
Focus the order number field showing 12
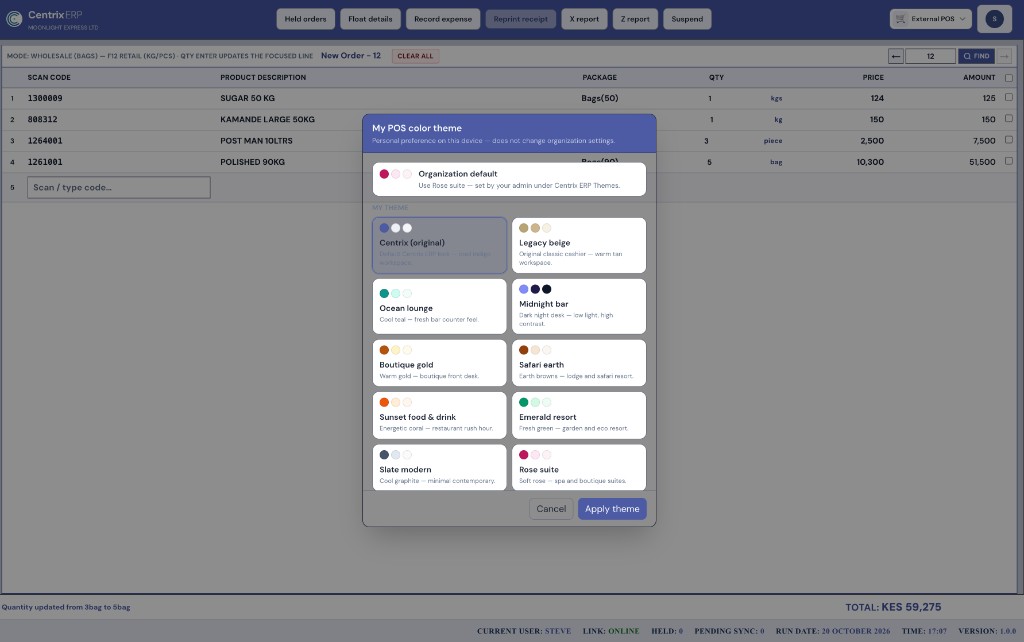click(x=931, y=56)
